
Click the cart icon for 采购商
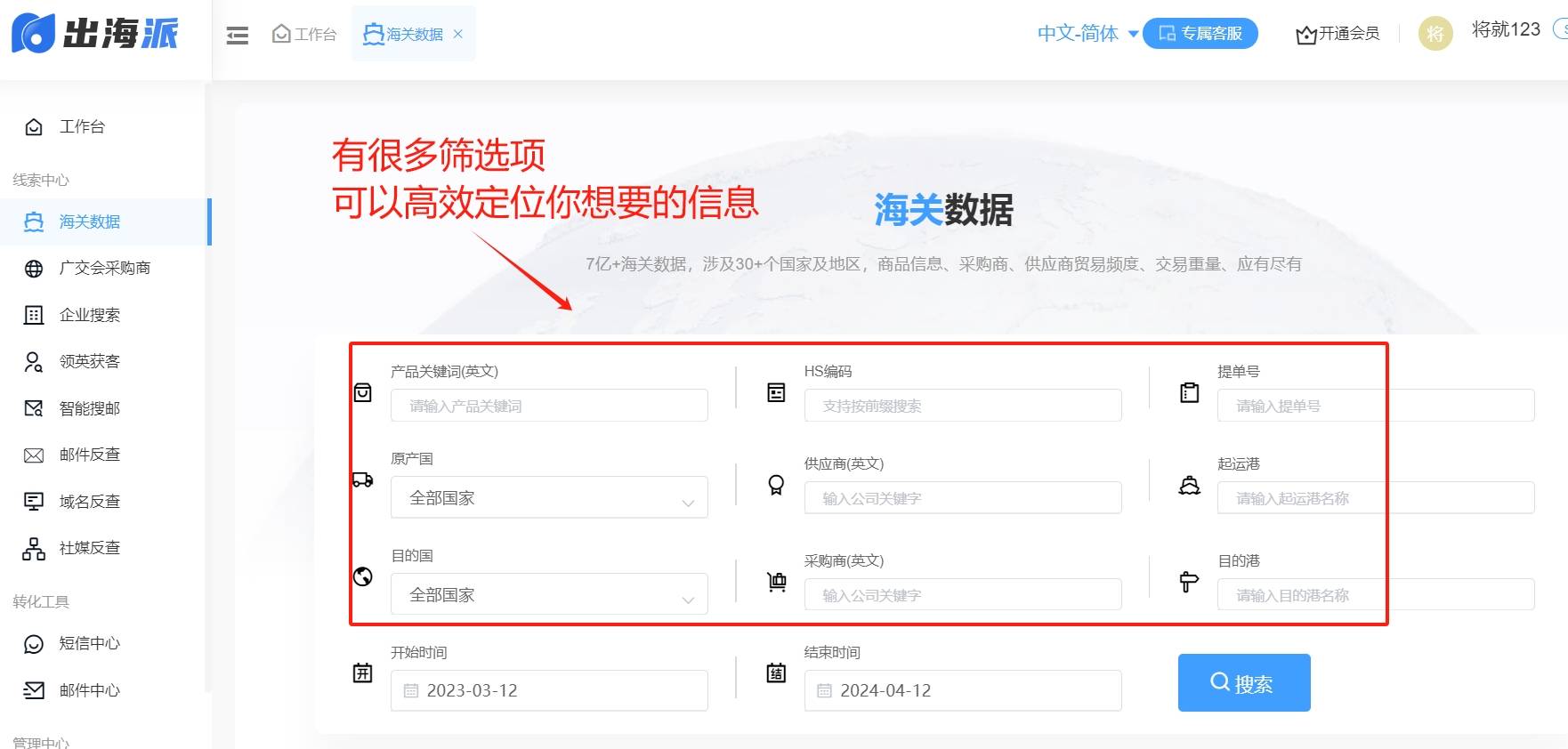776,582
